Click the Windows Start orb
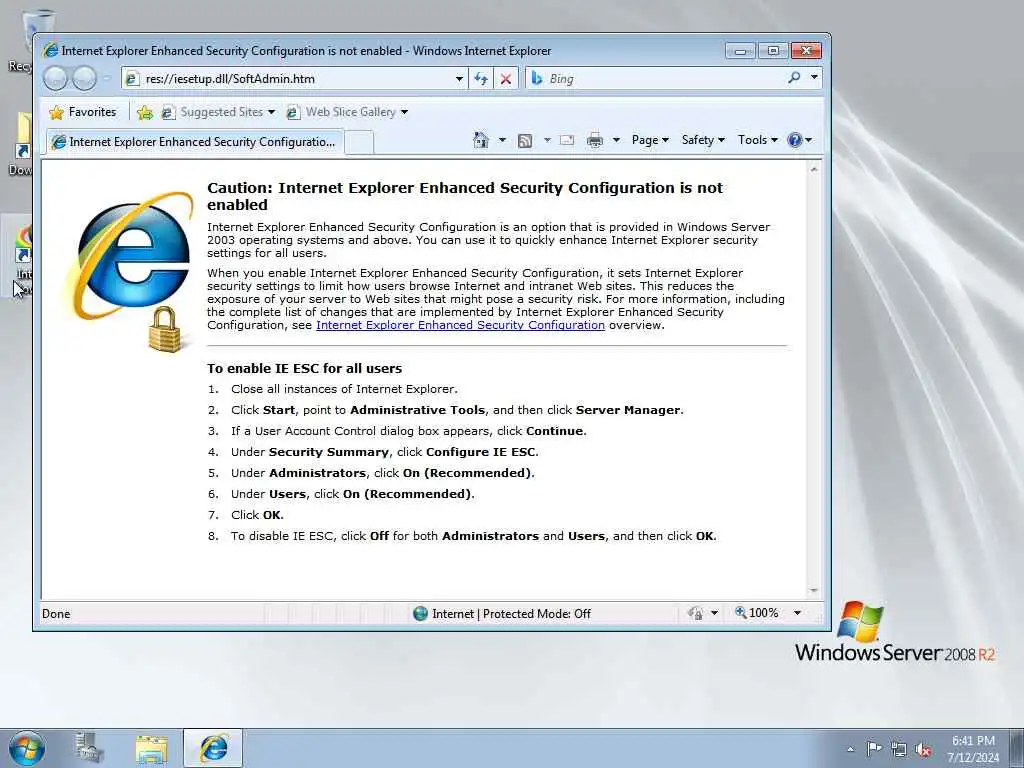 [x=27, y=748]
